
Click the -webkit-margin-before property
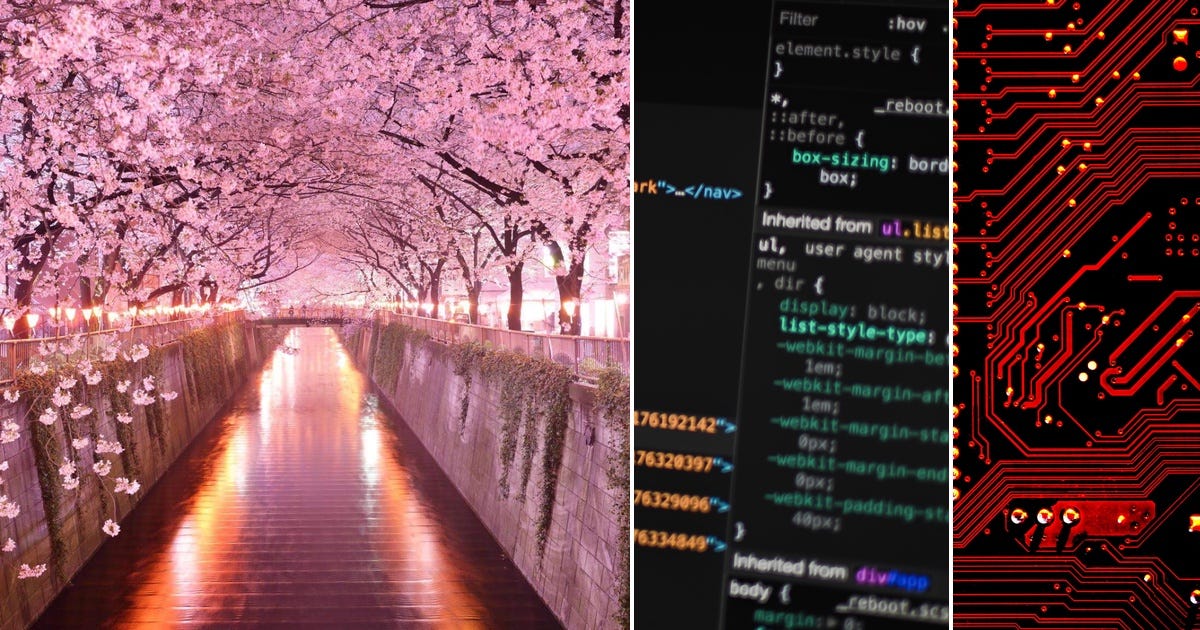click(861, 352)
